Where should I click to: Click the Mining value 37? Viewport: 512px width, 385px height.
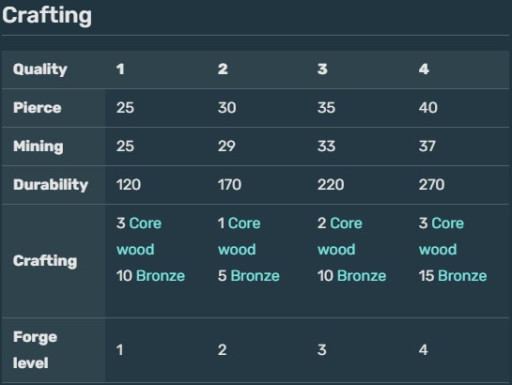point(427,146)
